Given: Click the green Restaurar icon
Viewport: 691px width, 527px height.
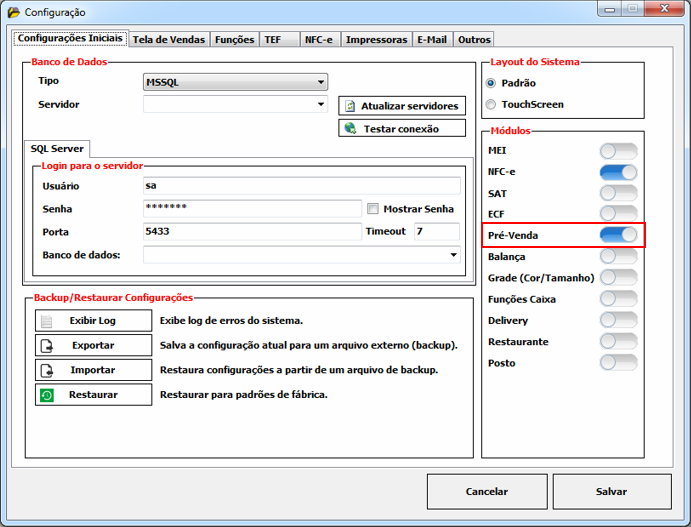Looking at the screenshot, I should pos(46,395).
